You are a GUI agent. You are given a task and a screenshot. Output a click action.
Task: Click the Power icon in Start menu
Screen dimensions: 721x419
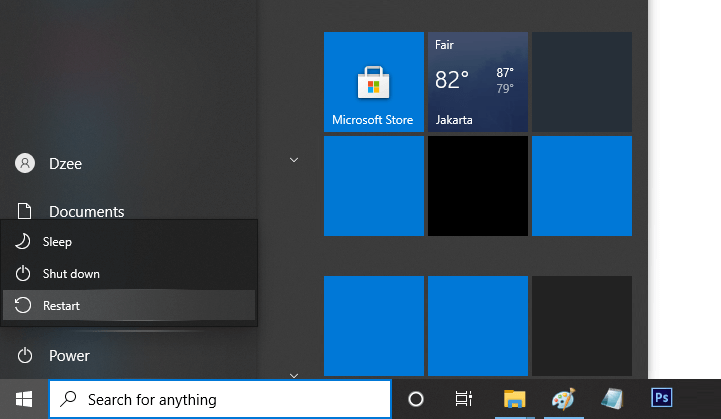[25, 356]
